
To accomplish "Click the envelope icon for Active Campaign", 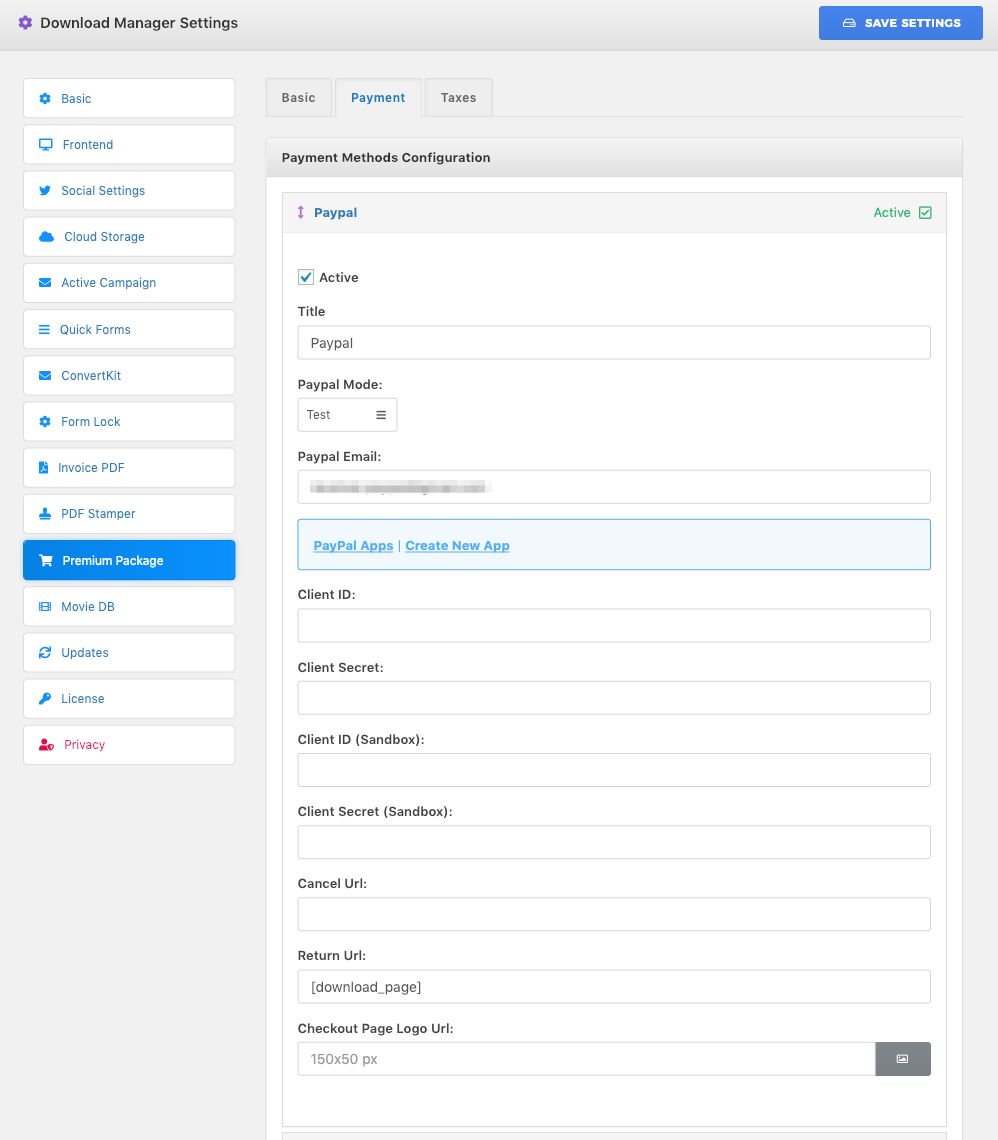I will click(45, 283).
